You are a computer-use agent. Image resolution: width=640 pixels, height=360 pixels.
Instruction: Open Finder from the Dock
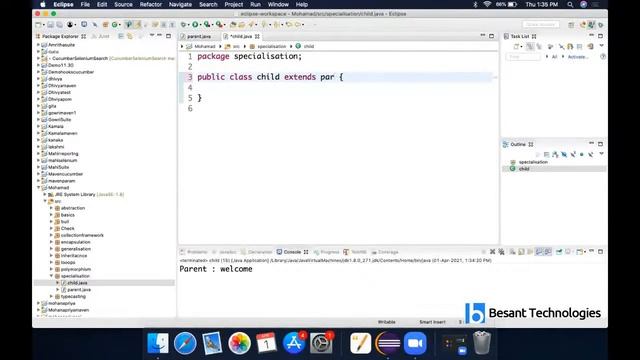158,343
